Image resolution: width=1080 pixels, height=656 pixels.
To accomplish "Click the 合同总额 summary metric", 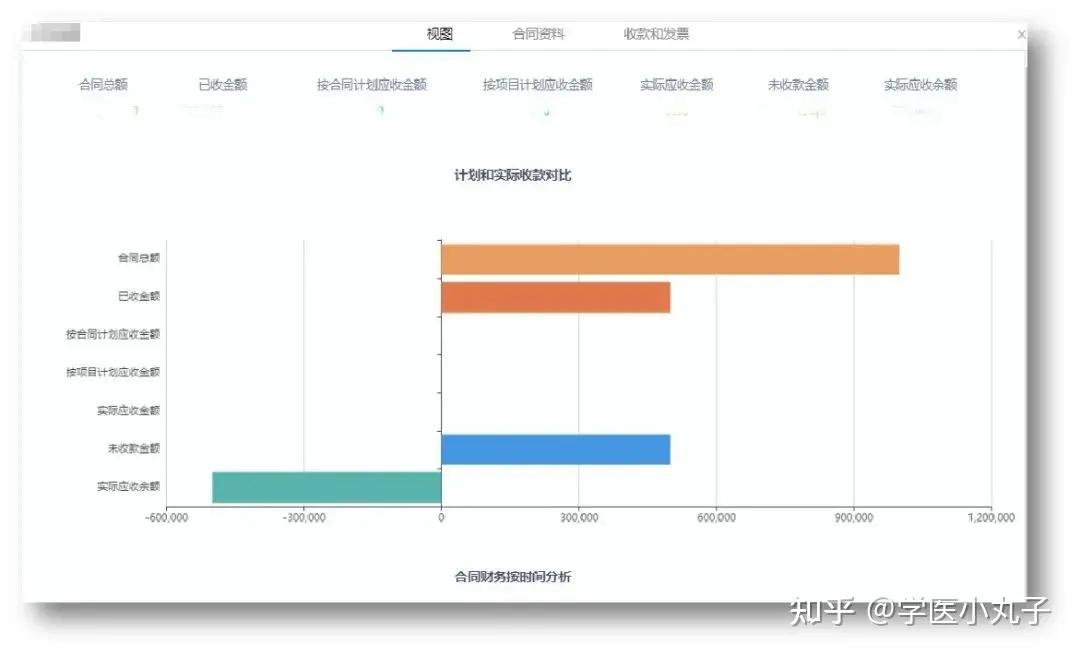I will coord(104,85).
